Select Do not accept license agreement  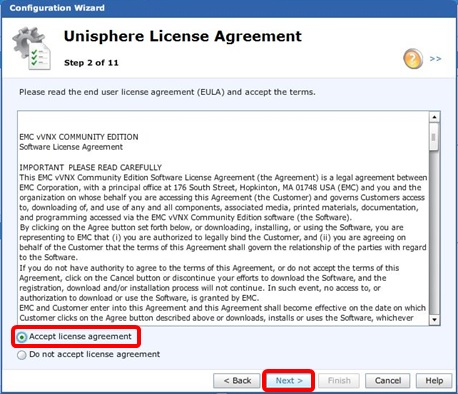[x=22, y=355]
